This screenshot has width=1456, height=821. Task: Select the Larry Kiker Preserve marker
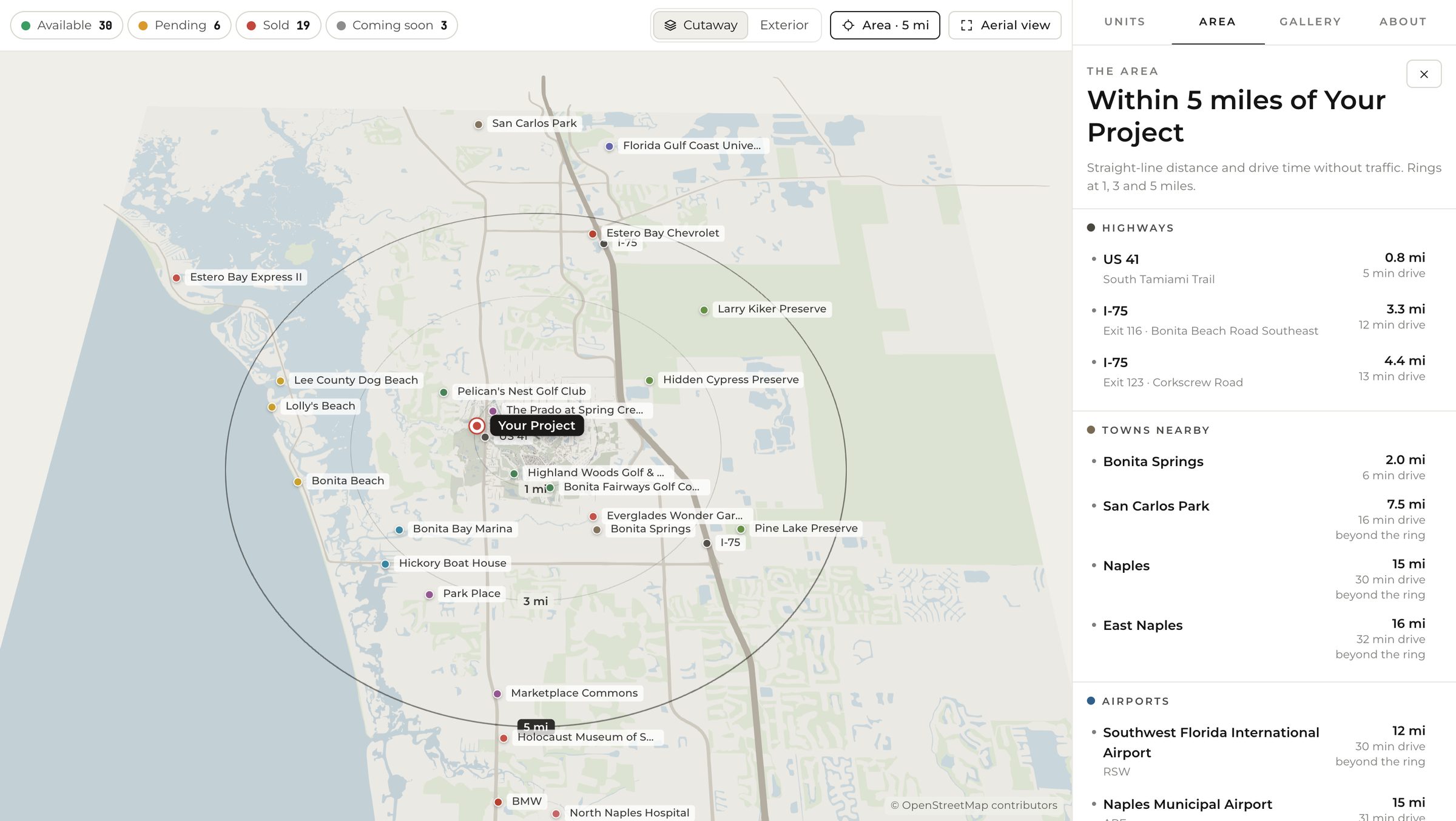tap(704, 310)
